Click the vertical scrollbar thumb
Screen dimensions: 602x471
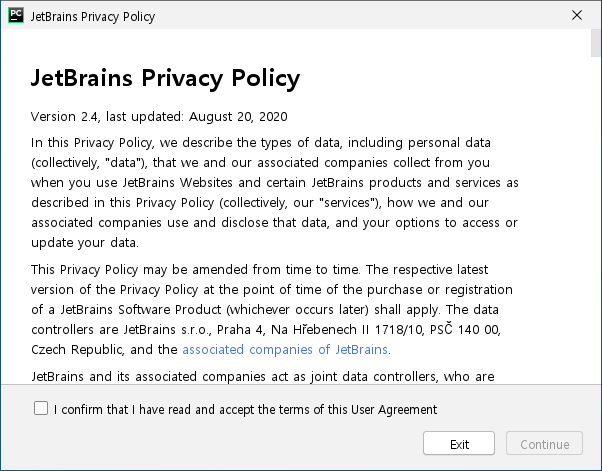coord(595,43)
